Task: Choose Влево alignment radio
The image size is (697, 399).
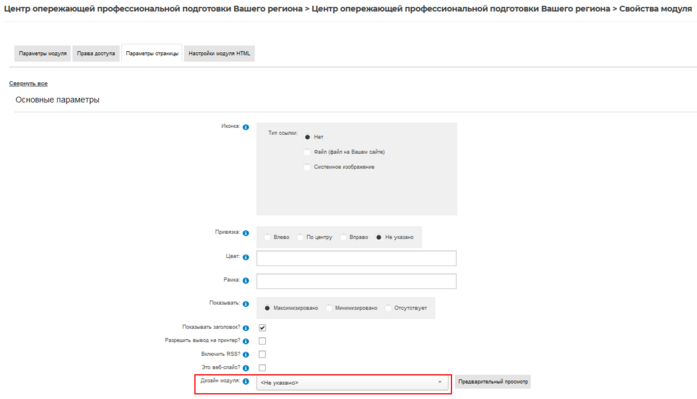Action: [x=267, y=237]
